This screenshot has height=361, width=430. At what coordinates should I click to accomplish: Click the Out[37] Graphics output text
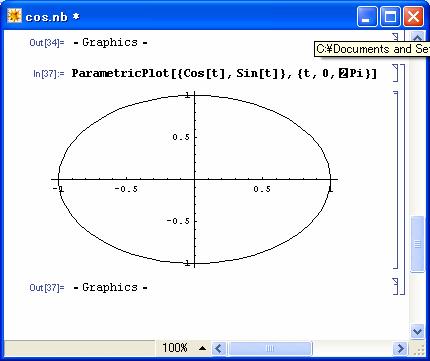(110, 287)
